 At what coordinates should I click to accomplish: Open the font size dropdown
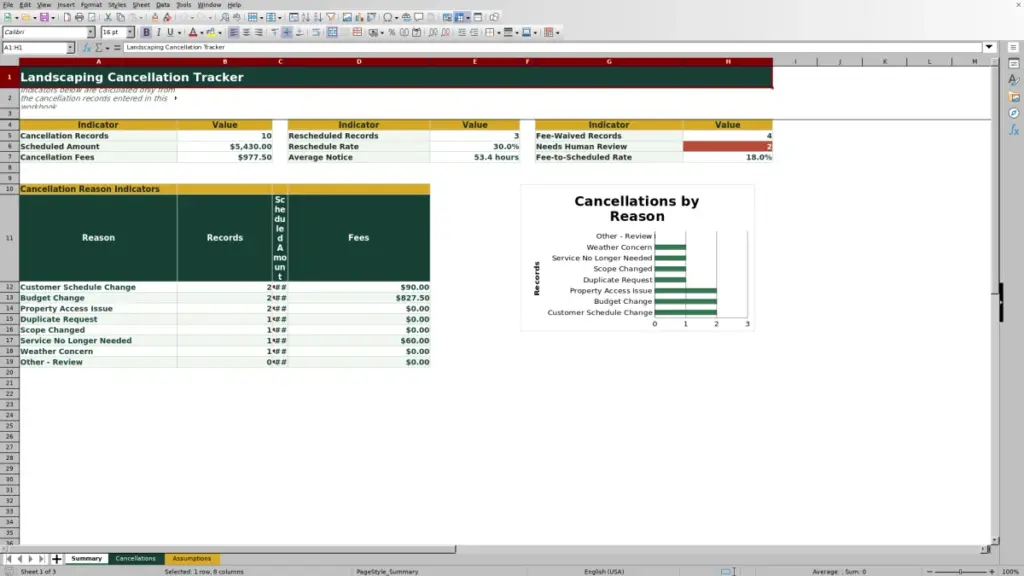[130, 33]
